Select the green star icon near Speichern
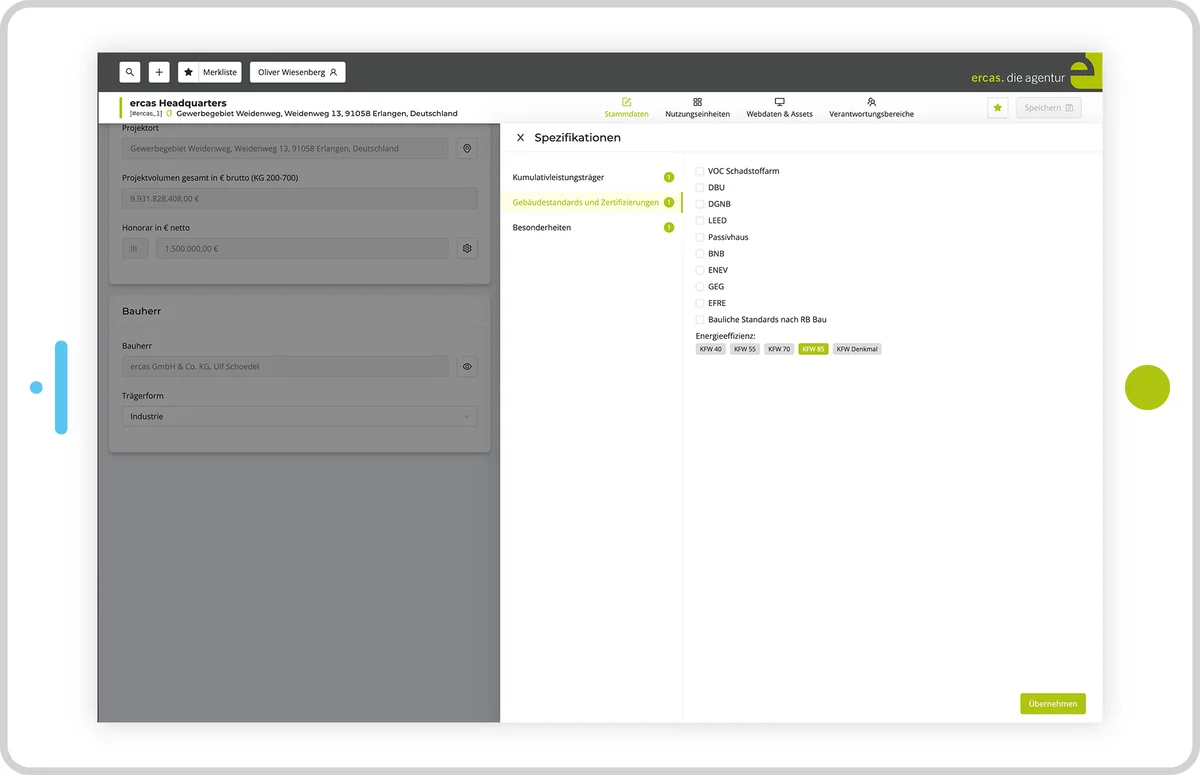The width and height of the screenshot is (1200, 775). 997,107
